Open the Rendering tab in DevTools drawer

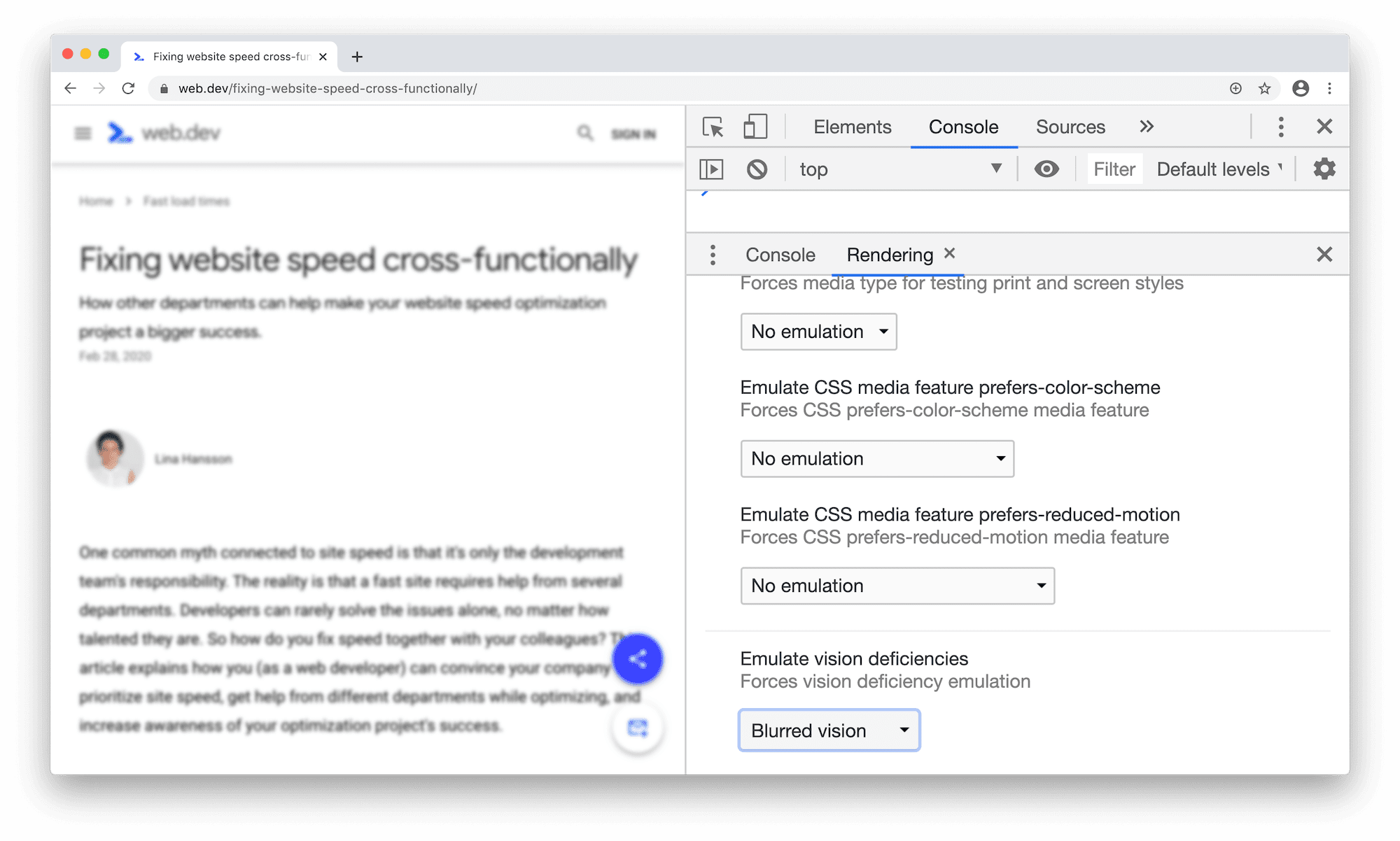[888, 254]
